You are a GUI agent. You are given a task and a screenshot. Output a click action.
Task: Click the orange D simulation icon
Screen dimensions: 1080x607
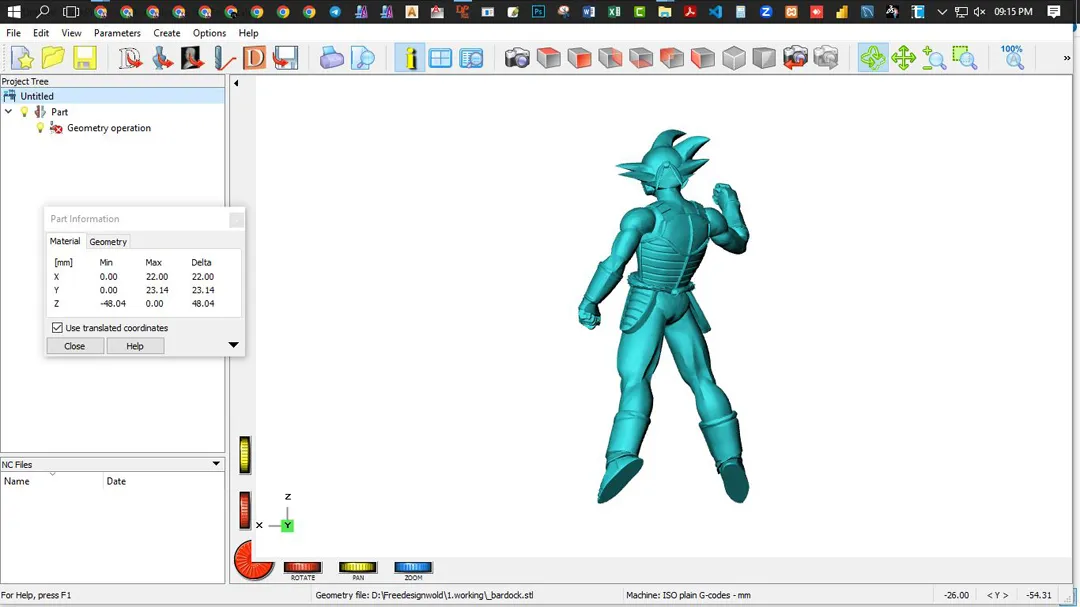point(254,59)
